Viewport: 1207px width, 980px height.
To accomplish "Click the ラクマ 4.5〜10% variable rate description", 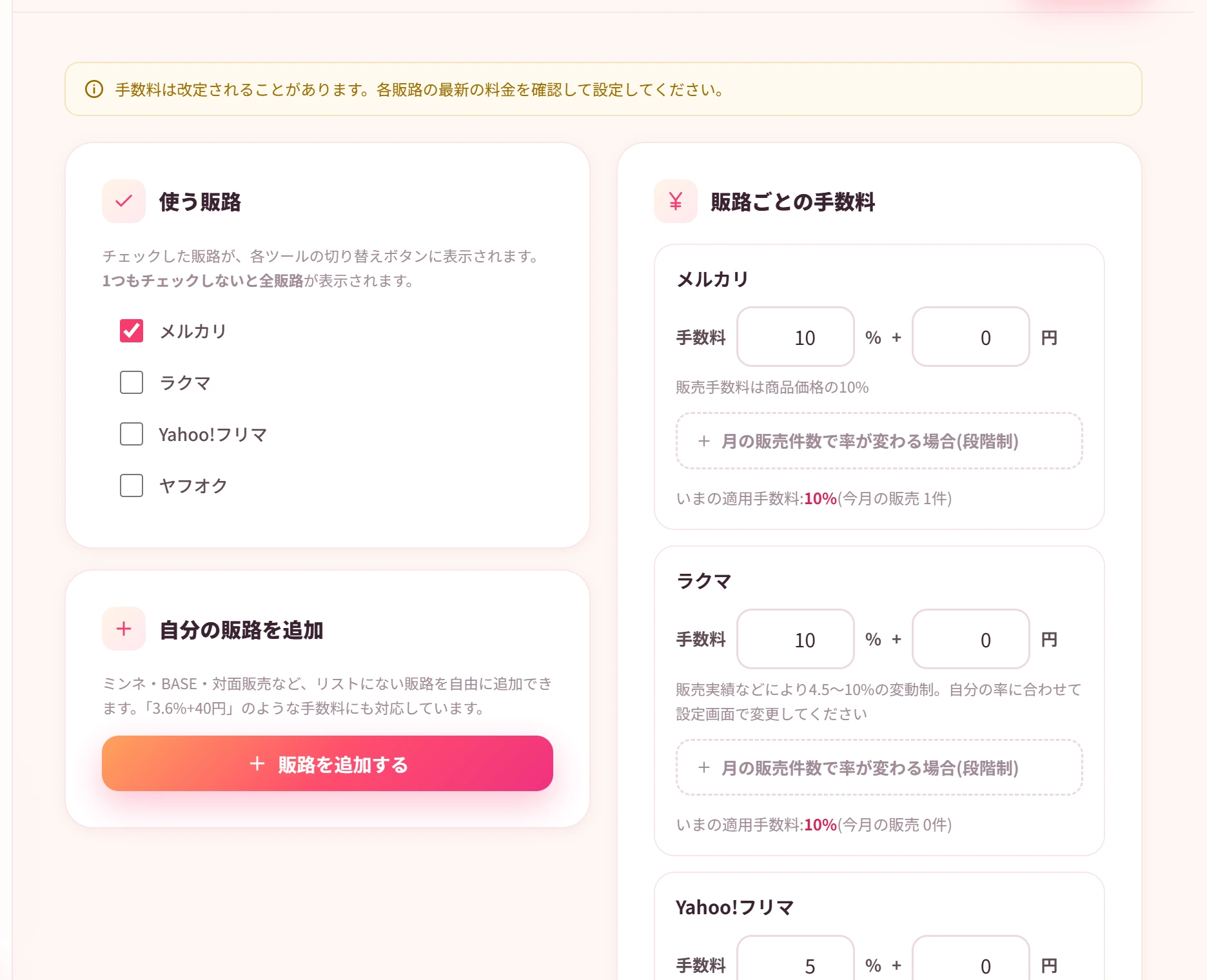I will [878, 701].
